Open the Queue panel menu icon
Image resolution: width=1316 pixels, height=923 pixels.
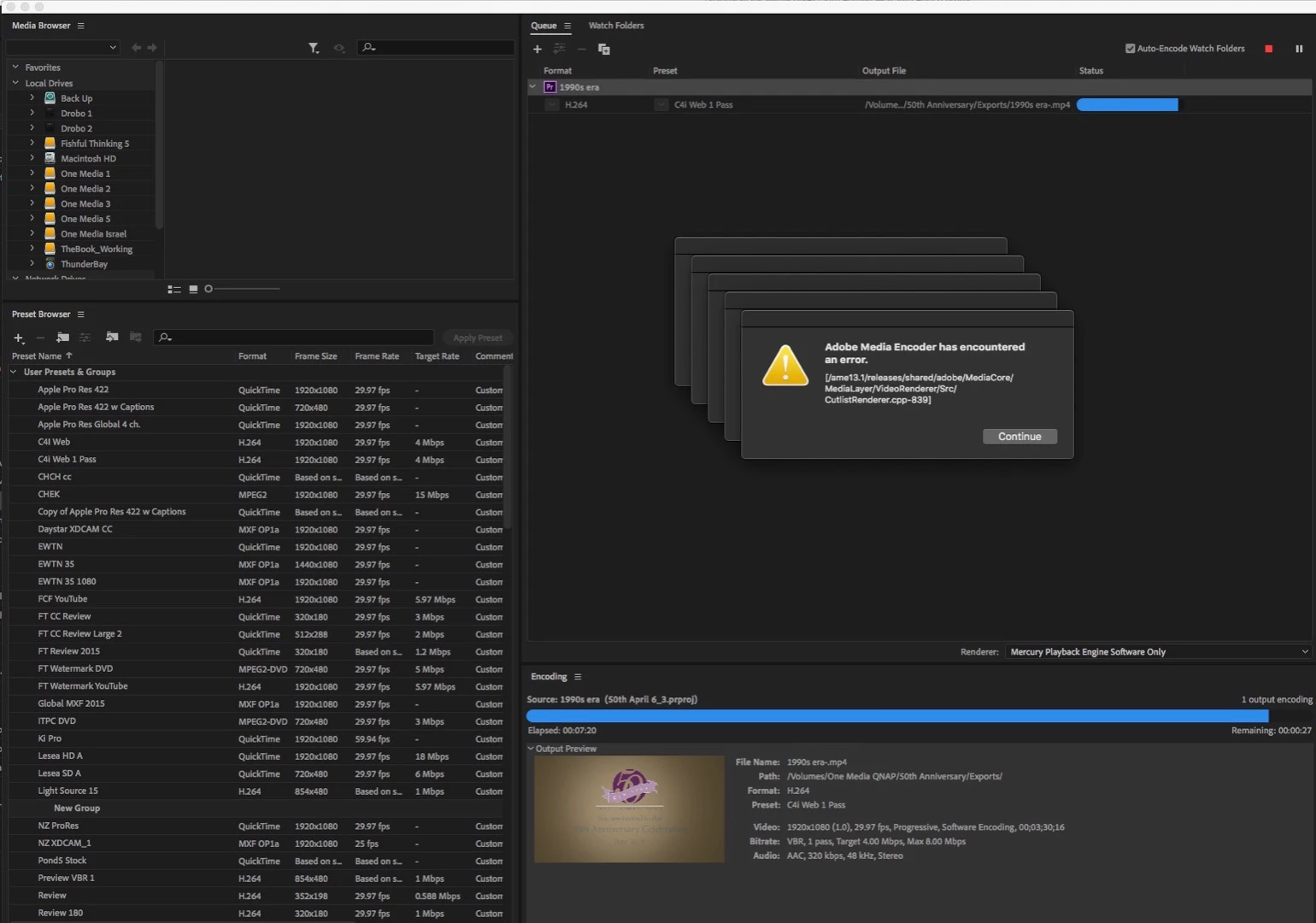(x=567, y=26)
